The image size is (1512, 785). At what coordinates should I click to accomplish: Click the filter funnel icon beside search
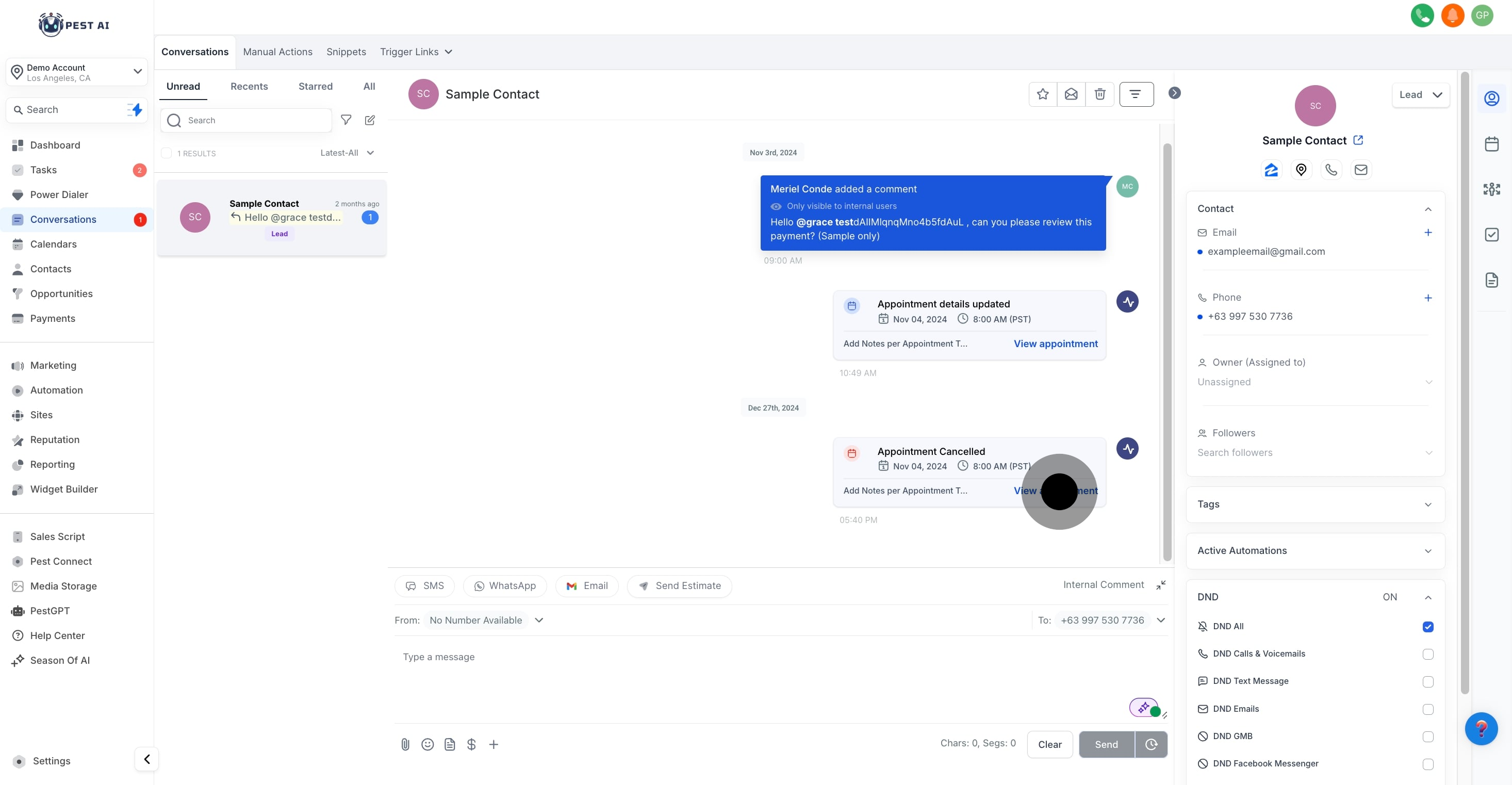click(347, 120)
